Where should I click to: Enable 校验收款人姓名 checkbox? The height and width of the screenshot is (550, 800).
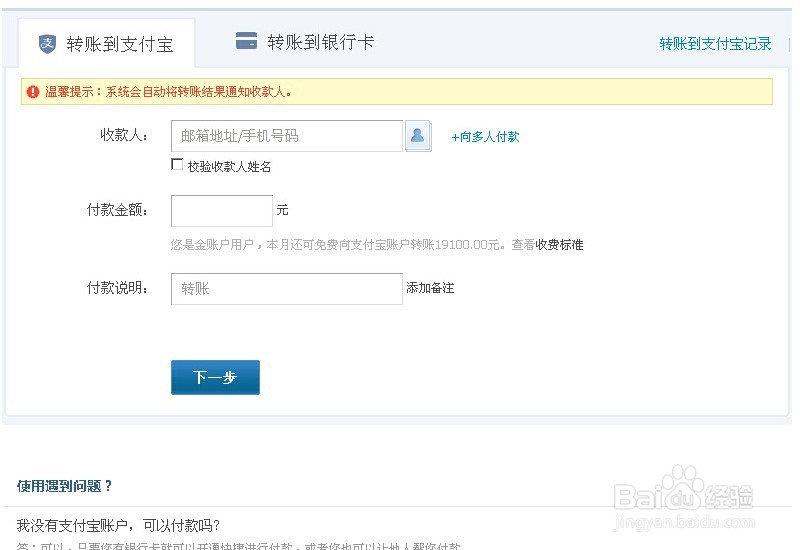[x=177, y=164]
